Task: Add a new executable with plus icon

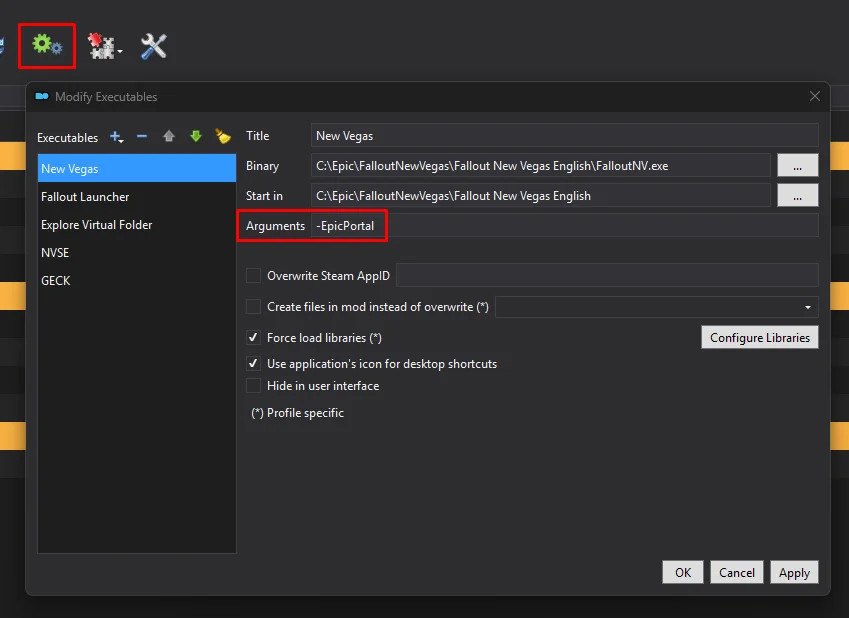Action: coord(116,137)
